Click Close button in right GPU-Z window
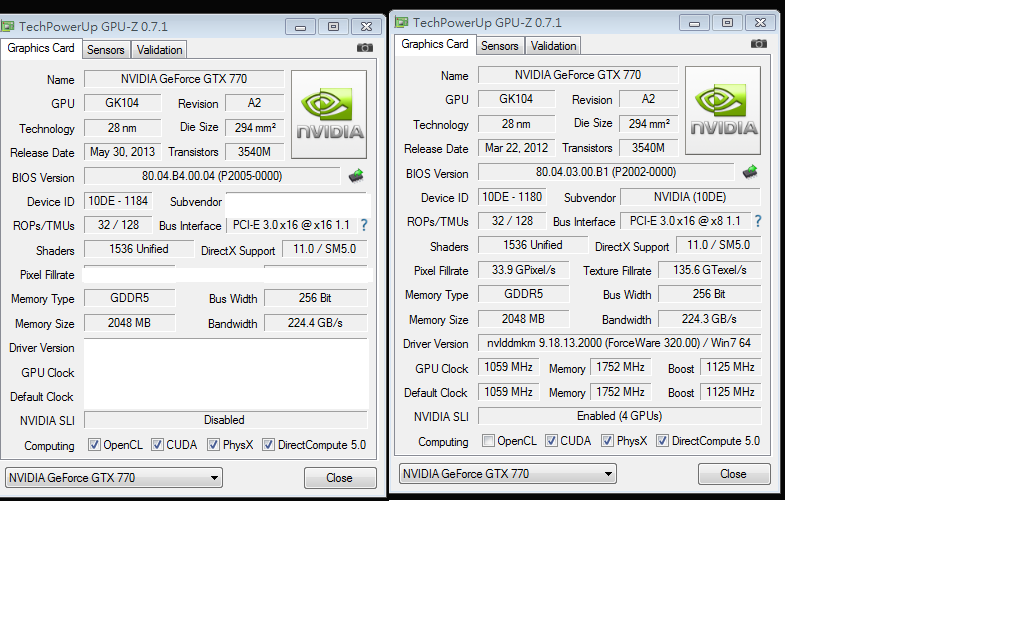This screenshot has width=1011, height=620. coord(734,474)
